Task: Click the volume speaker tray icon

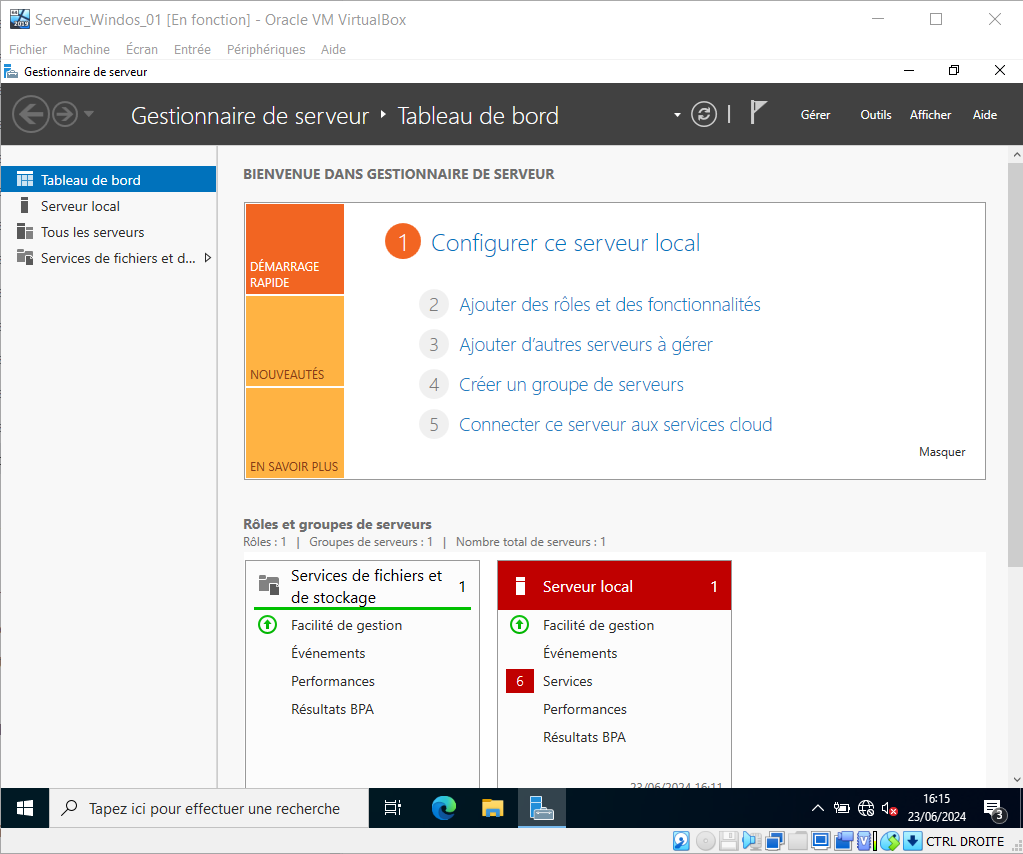Action: coord(889,808)
